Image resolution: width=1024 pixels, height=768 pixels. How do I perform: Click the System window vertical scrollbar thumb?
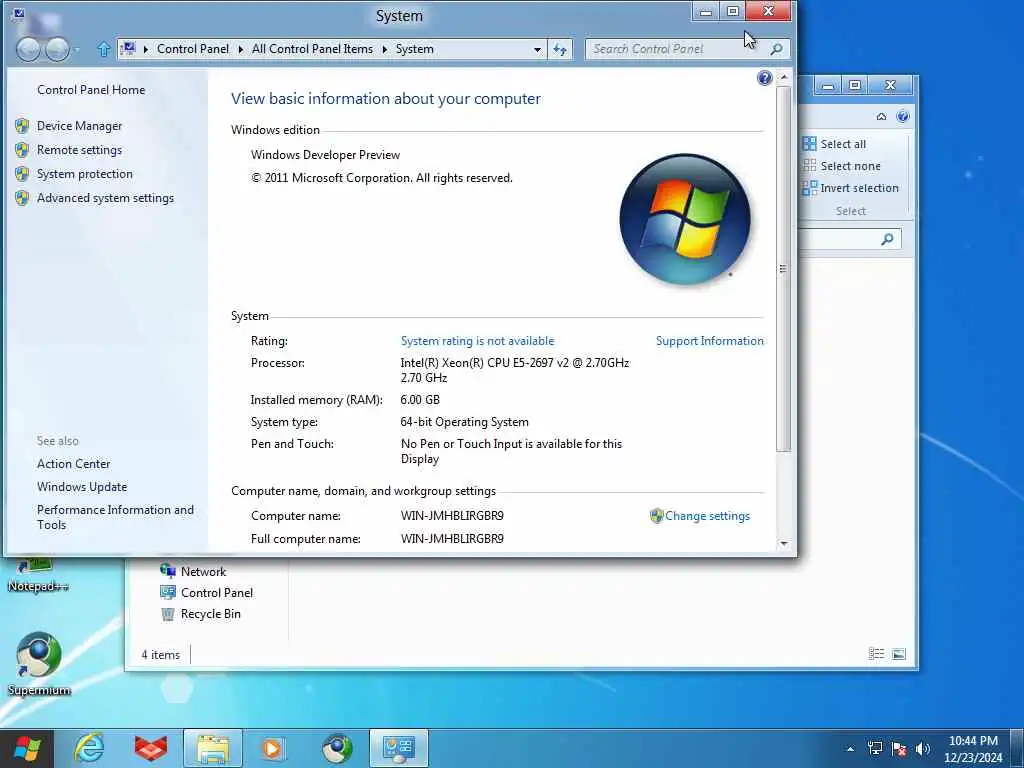click(x=784, y=268)
